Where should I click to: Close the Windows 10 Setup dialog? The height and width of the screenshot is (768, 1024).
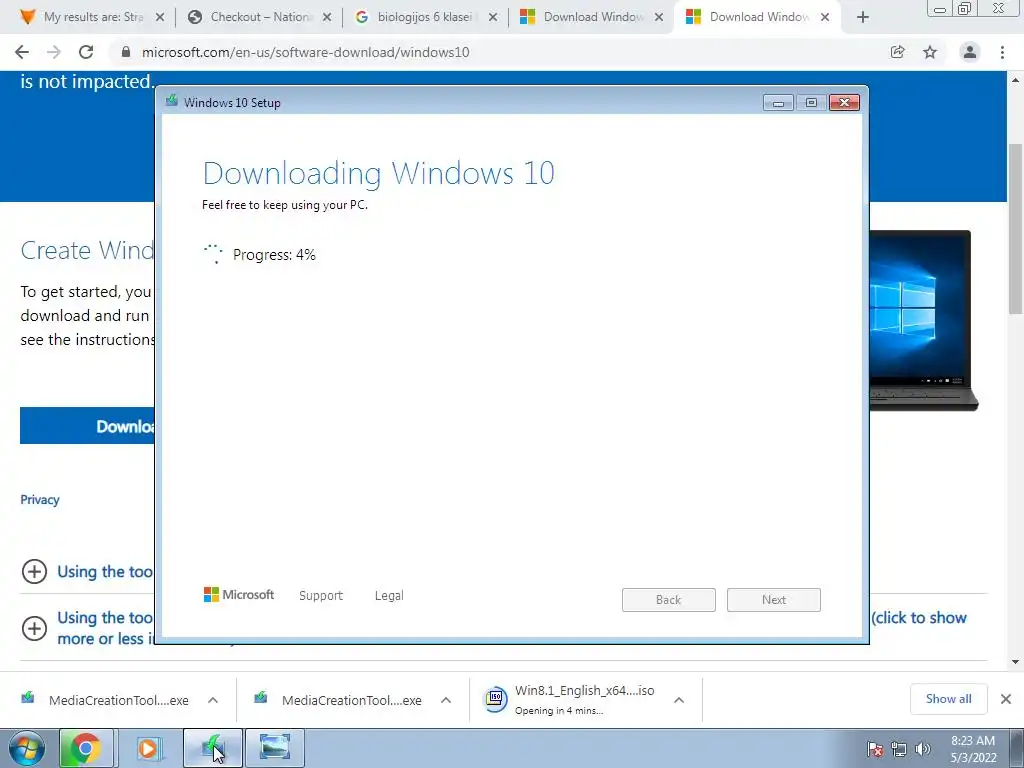pos(844,103)
